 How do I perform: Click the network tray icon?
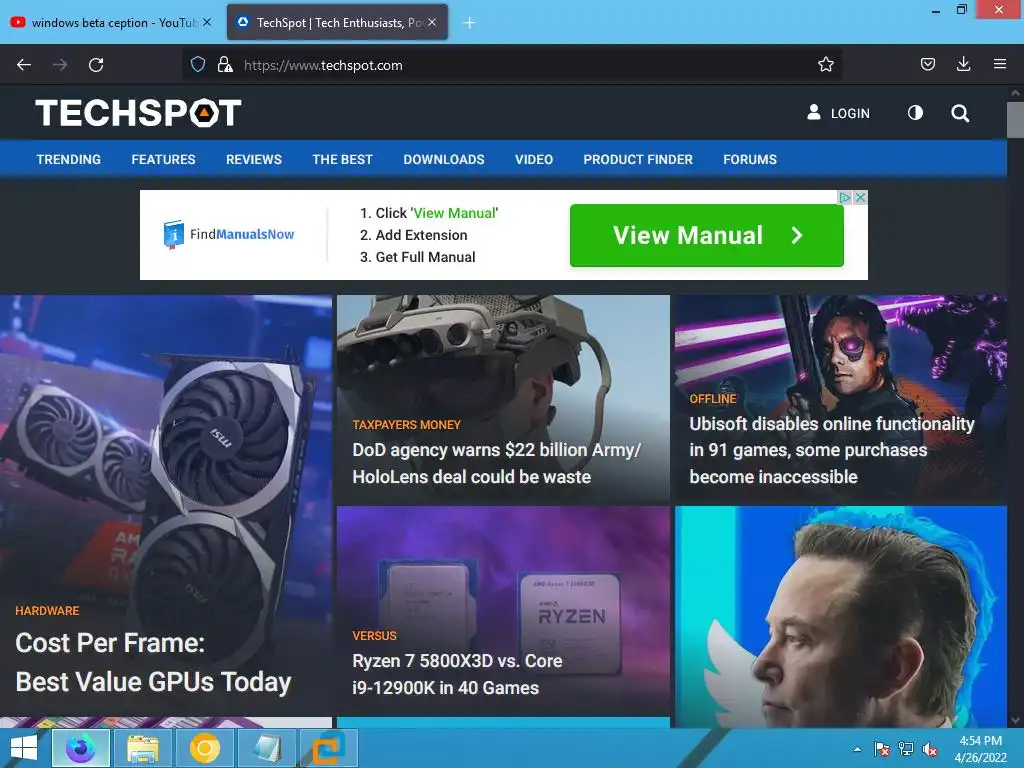click(x=906, y=749)
